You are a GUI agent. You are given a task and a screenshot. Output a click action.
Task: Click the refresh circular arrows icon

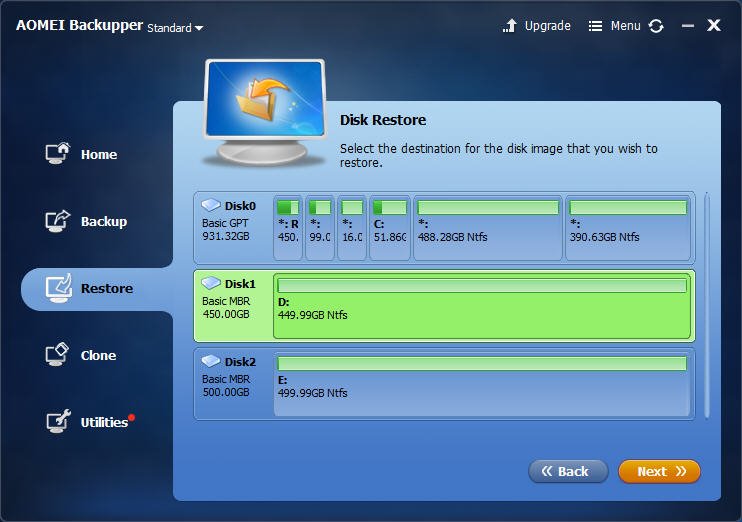click(656, 26)
